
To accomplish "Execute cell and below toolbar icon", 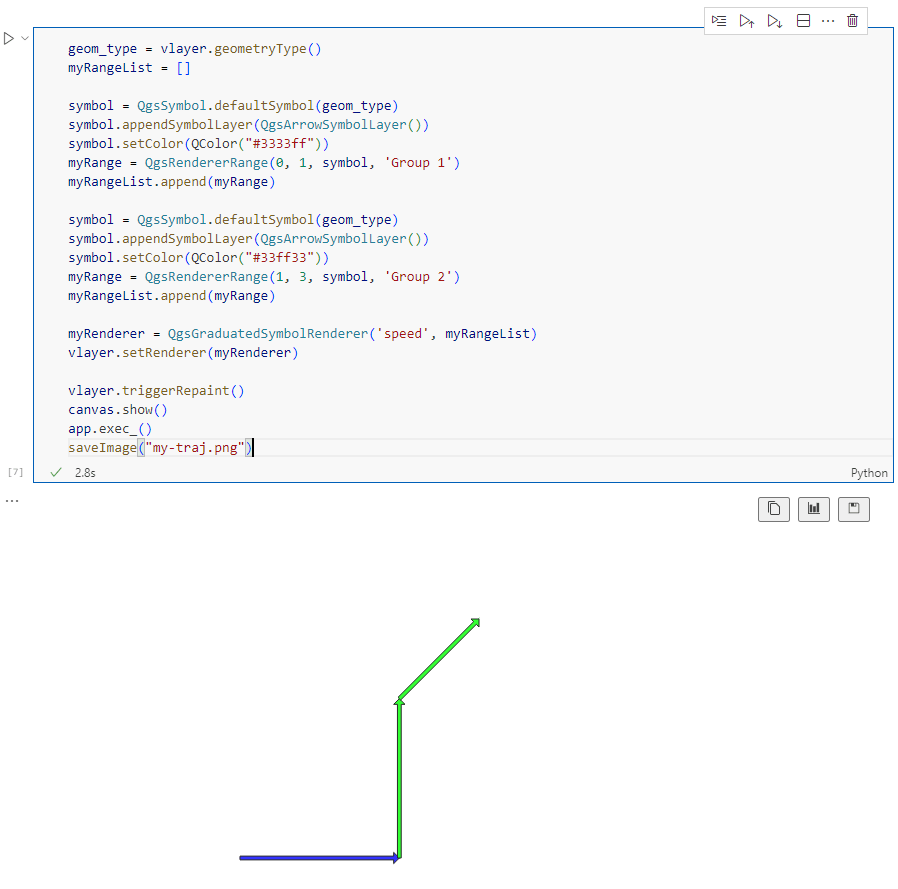I will [774, 21].
